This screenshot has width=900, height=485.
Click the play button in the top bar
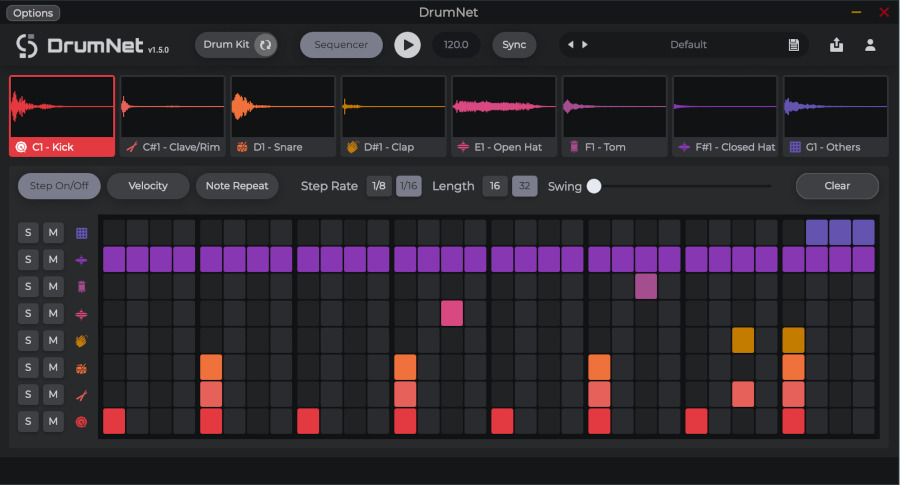pos(407,45)
